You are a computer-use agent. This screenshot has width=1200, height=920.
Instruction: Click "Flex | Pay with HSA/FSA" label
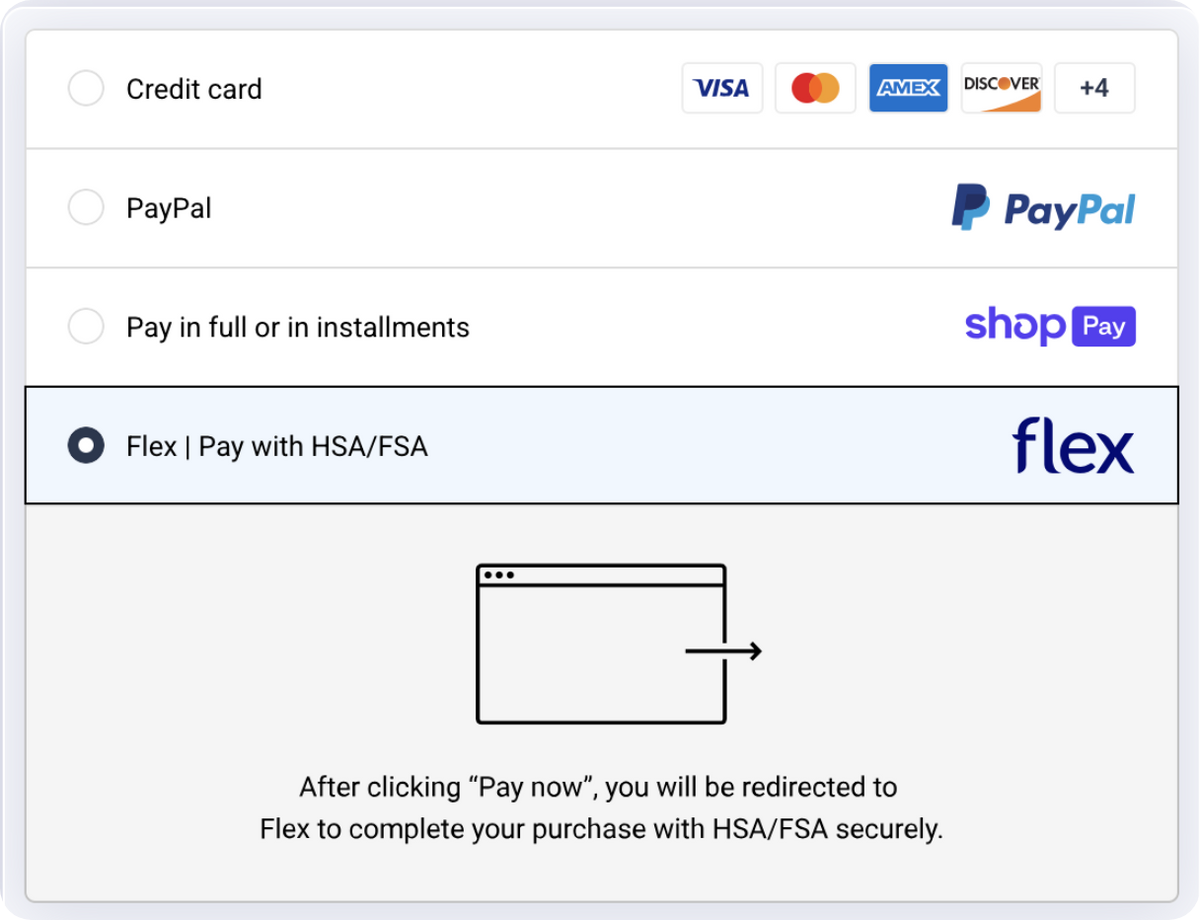pyautogui.click(x=277, y=446)
